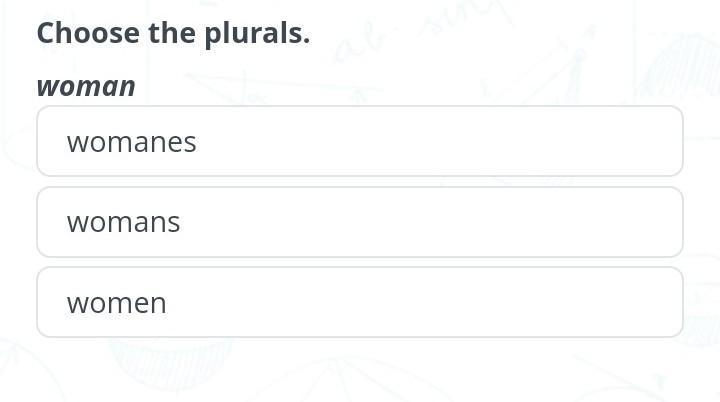Viewport: 720px width, 402px height.
Task: Click the text "womanes" in the first box
Action: click(x=132, y=142)
